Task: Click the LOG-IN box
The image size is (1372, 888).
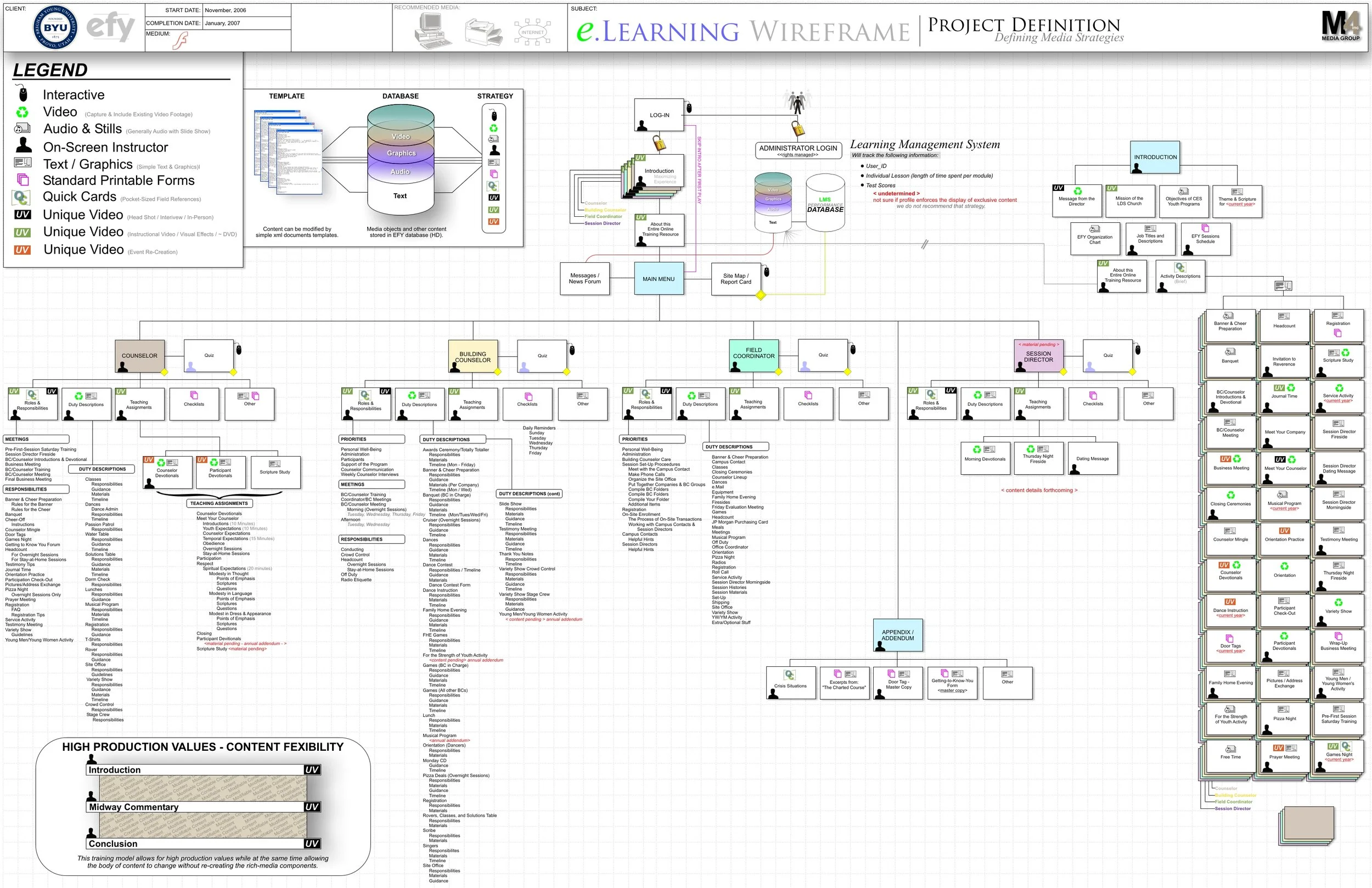Action: (x=659, y=115)
